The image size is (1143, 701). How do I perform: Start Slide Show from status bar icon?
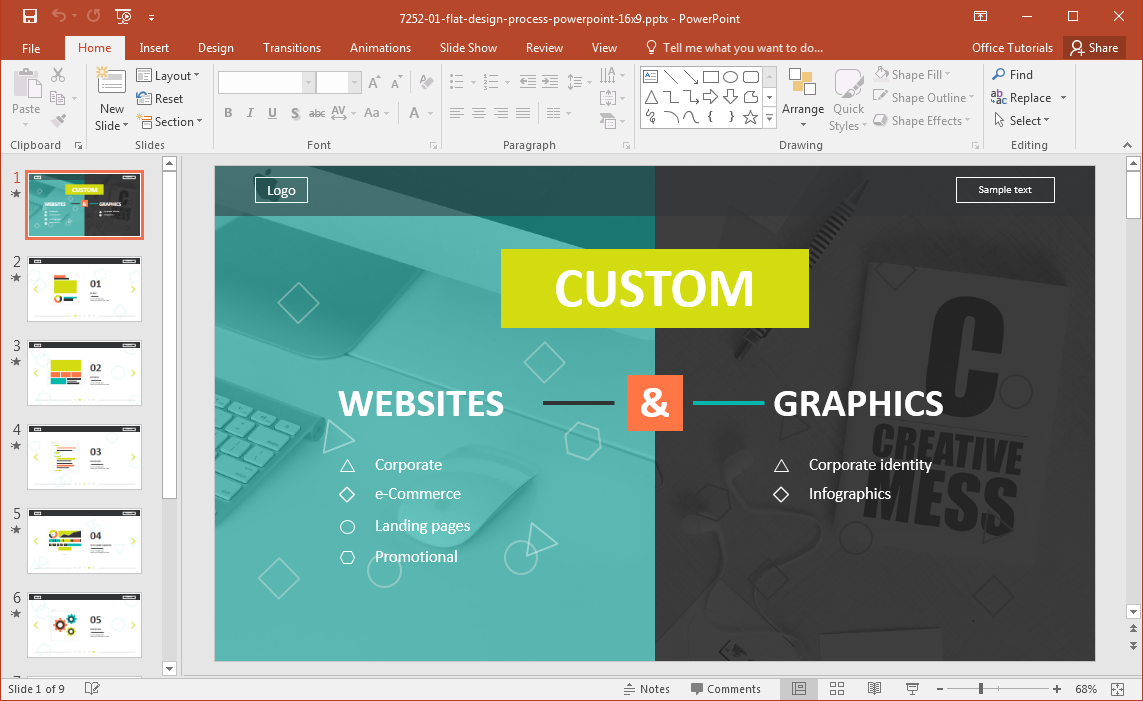click(912, 689)
